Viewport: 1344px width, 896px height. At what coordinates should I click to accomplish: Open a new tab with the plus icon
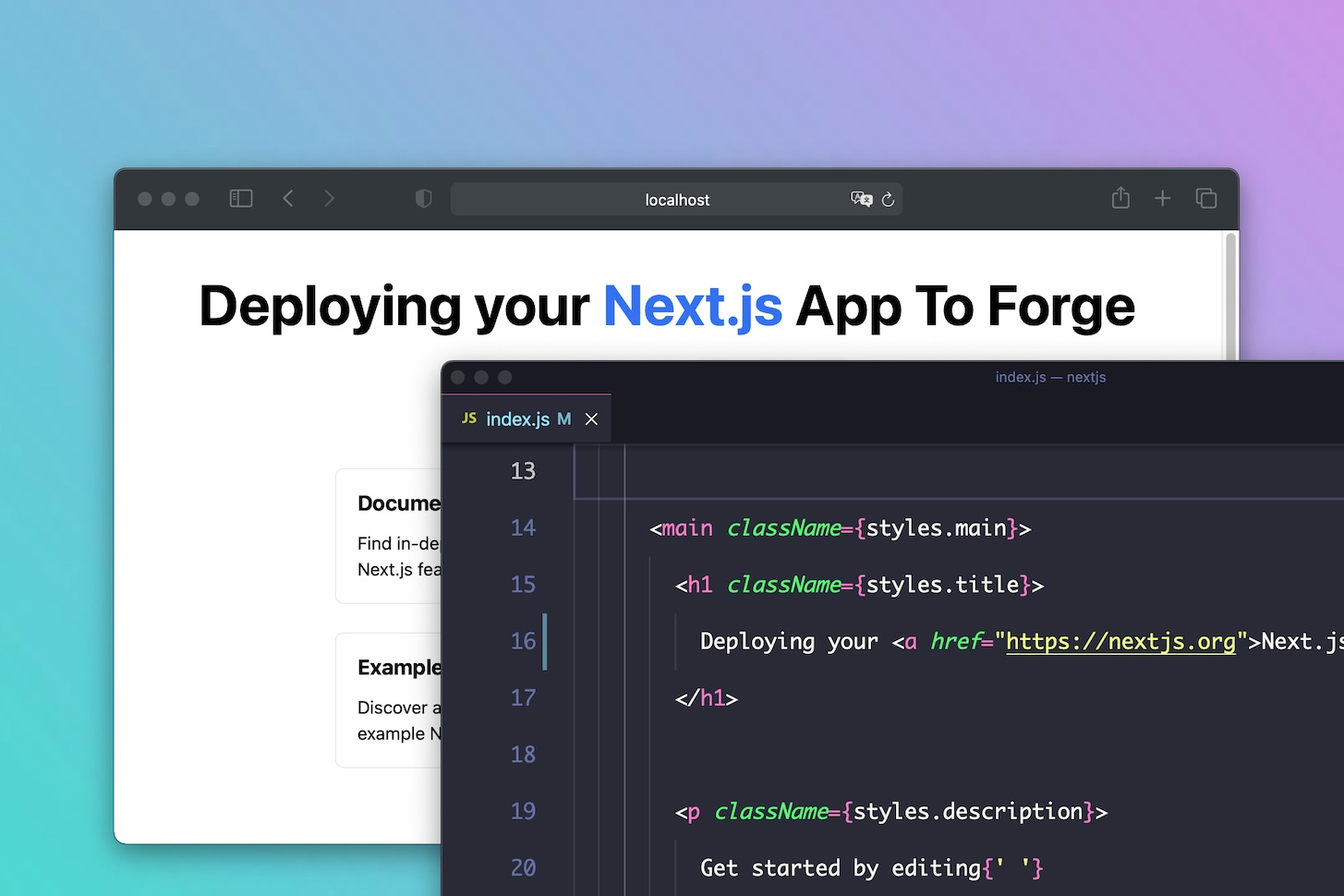click(1162, 198)
